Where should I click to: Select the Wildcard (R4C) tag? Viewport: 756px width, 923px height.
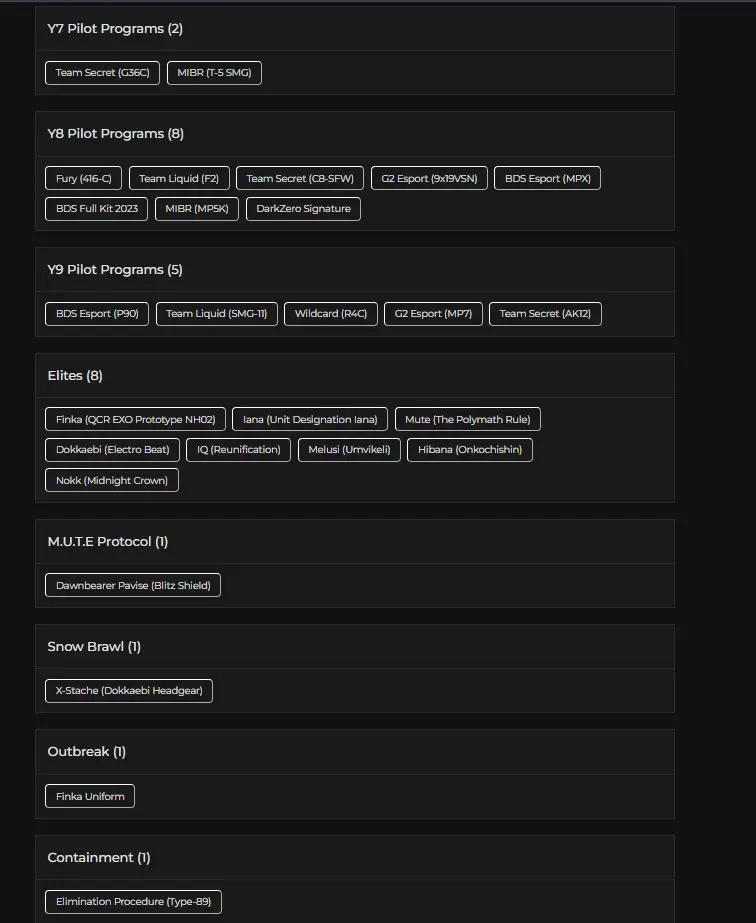point(330,314)
